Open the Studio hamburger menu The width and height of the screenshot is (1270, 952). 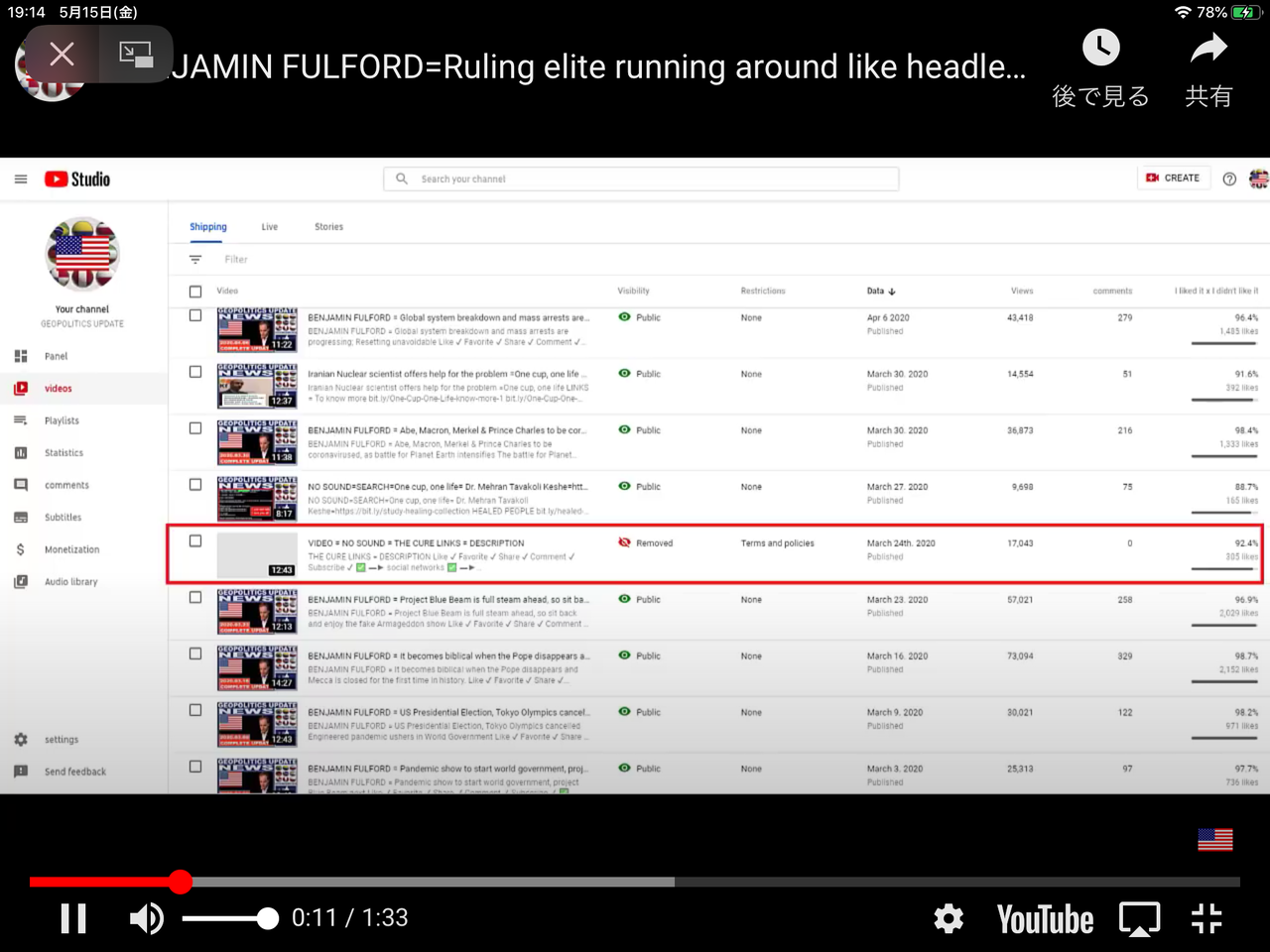coord(21,179)
